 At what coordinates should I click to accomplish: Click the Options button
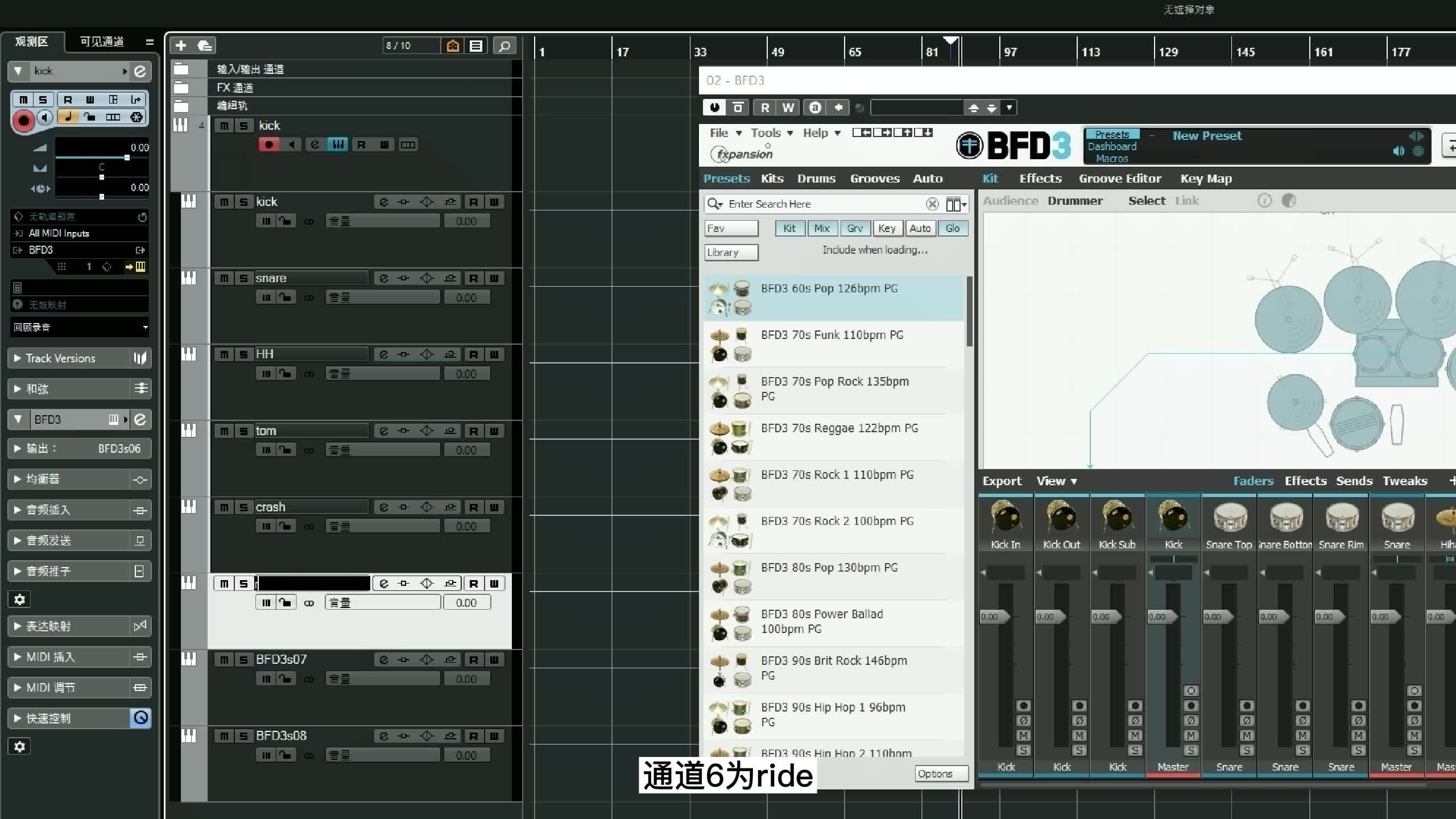[x=941, y=773]
